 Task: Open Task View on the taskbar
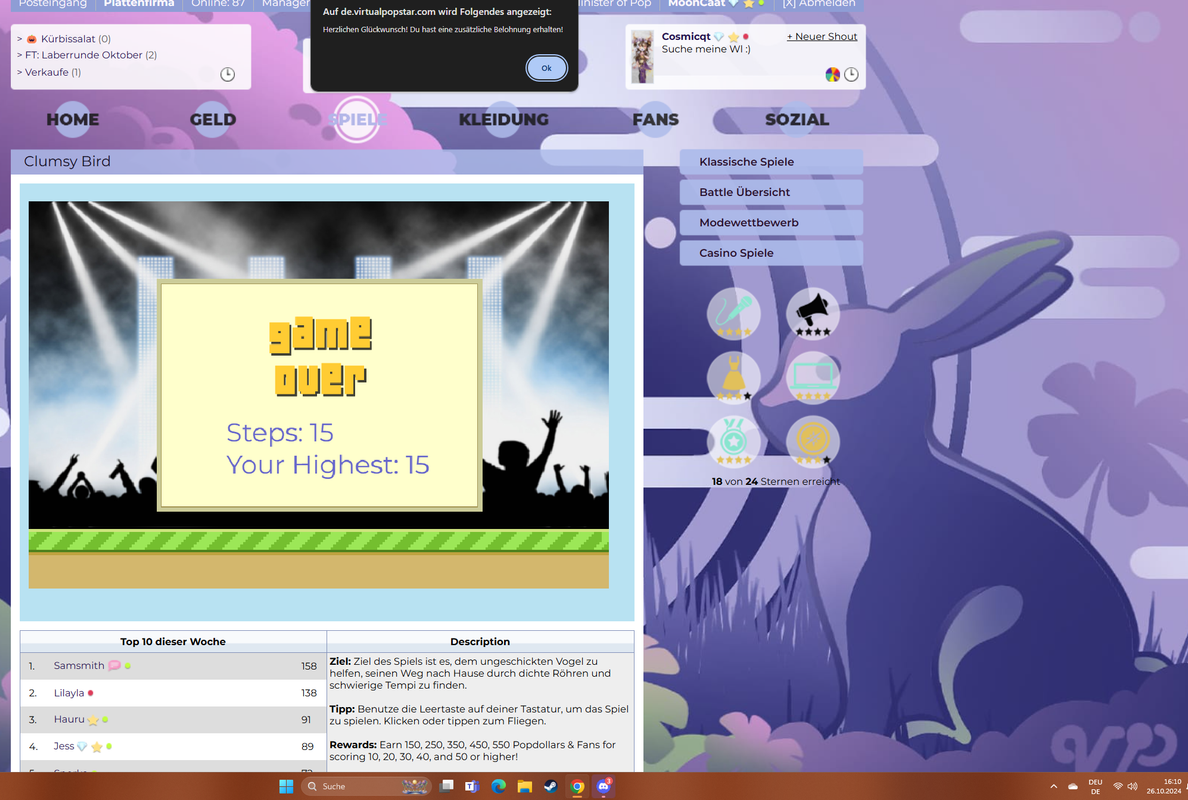click(446, 786)
